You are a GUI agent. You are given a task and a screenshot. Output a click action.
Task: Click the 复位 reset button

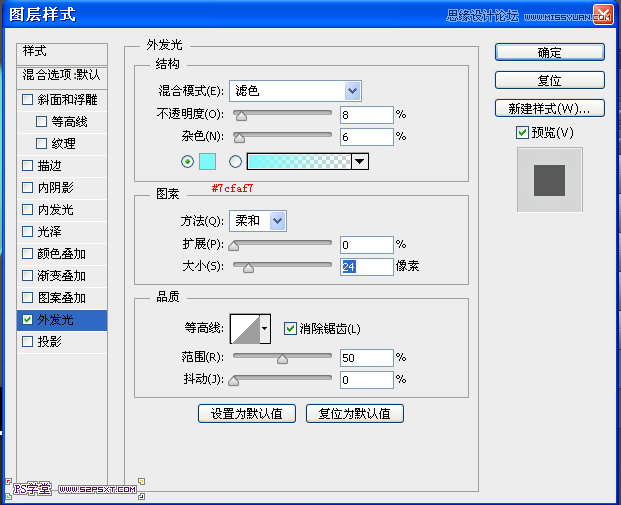coord(550,80)
